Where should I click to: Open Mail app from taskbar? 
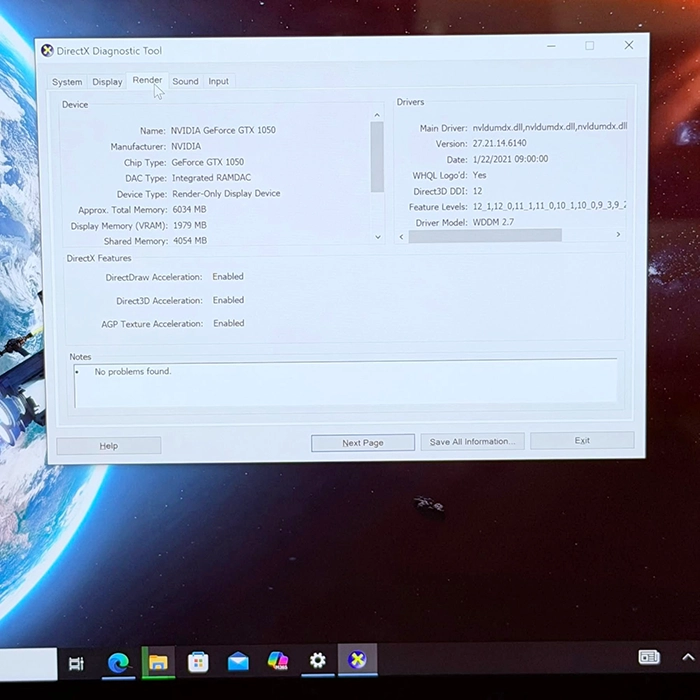point(238,661)
